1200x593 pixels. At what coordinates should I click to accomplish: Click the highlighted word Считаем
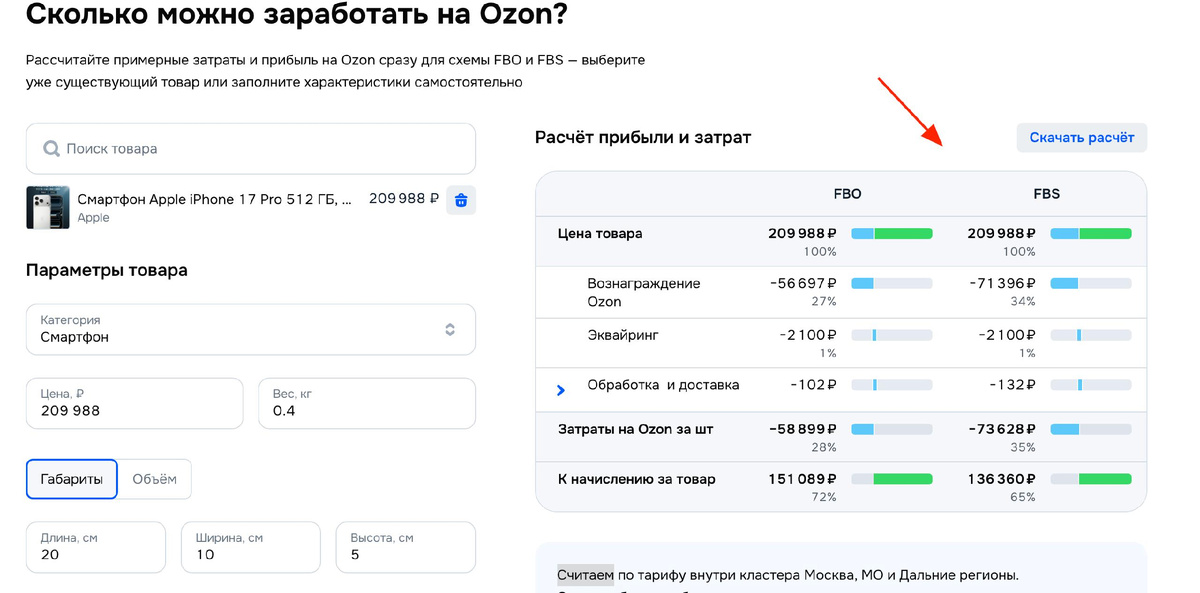pos(585,575)
